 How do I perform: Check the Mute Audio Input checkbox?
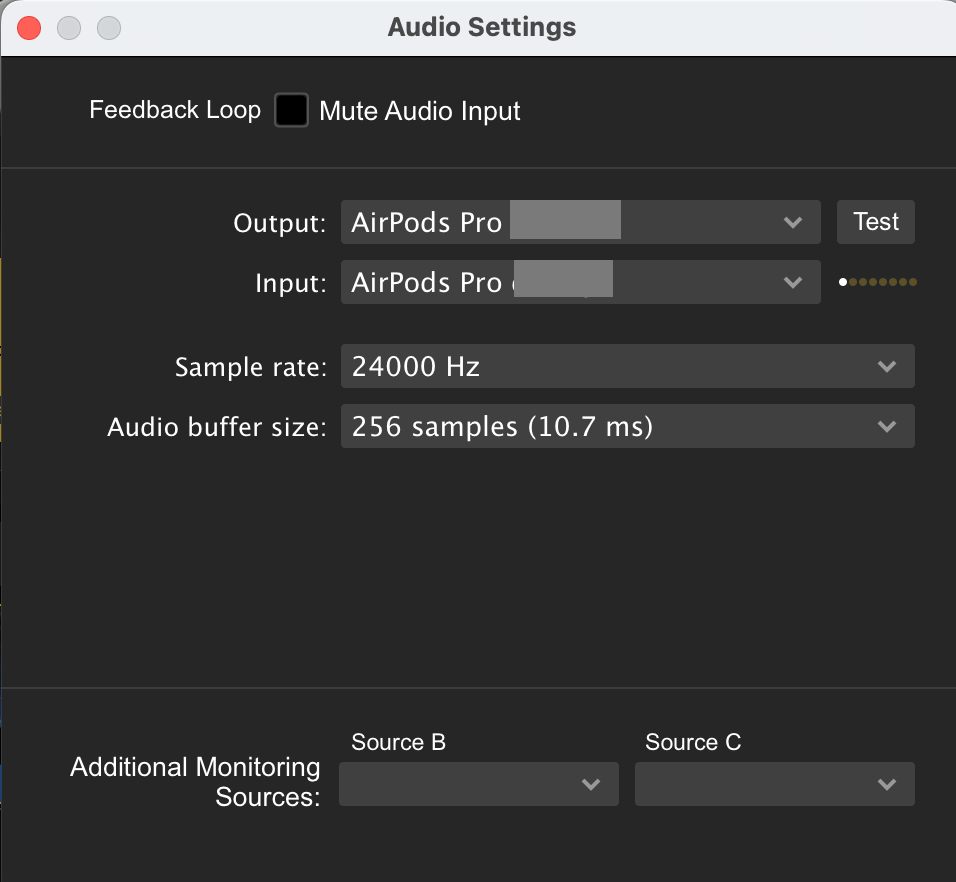291,110
